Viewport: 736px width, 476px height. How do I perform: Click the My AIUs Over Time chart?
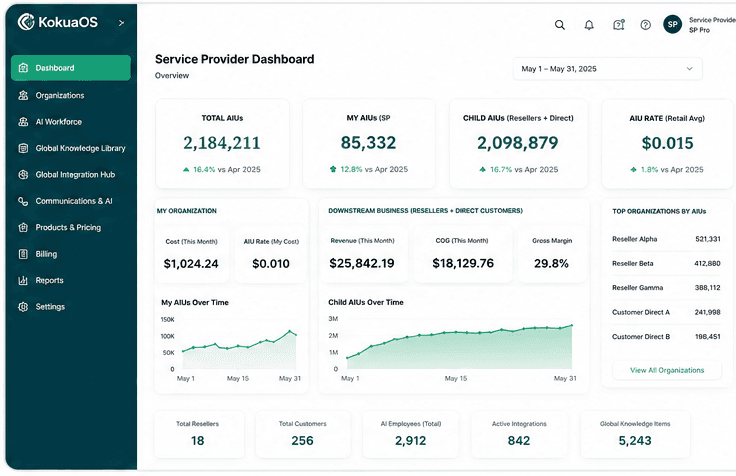tap(231, 348)
